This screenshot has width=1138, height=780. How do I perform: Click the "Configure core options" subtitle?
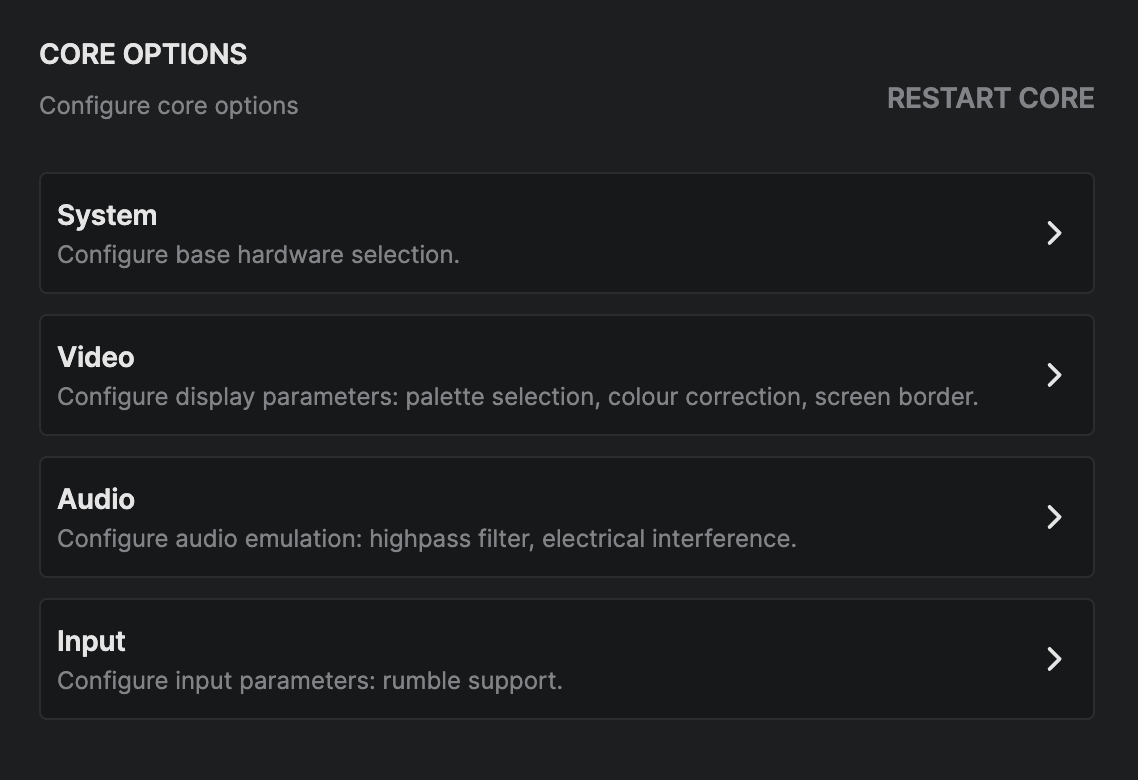coord(168,106)
